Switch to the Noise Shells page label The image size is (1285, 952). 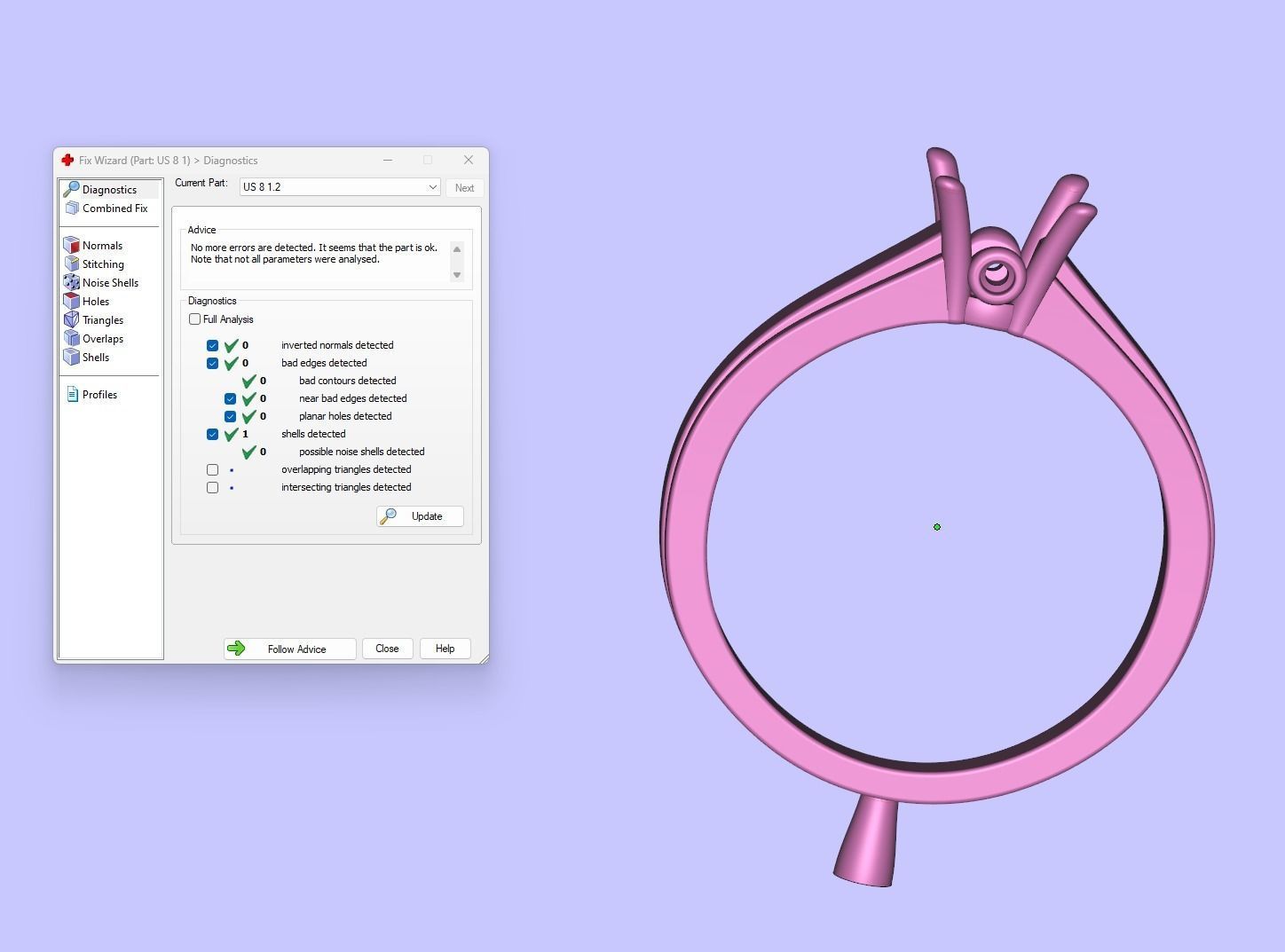110,283
